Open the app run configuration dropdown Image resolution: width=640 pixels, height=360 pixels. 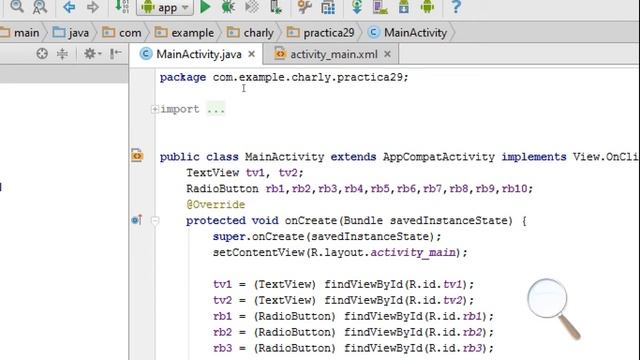pyautogui.click(x=165, y=7)
